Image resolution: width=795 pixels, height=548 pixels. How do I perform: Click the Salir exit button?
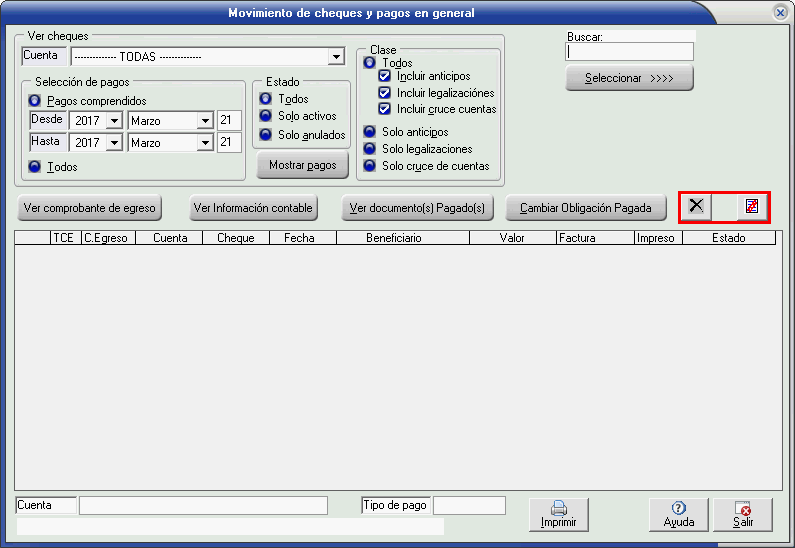click(x=743, y=514)
